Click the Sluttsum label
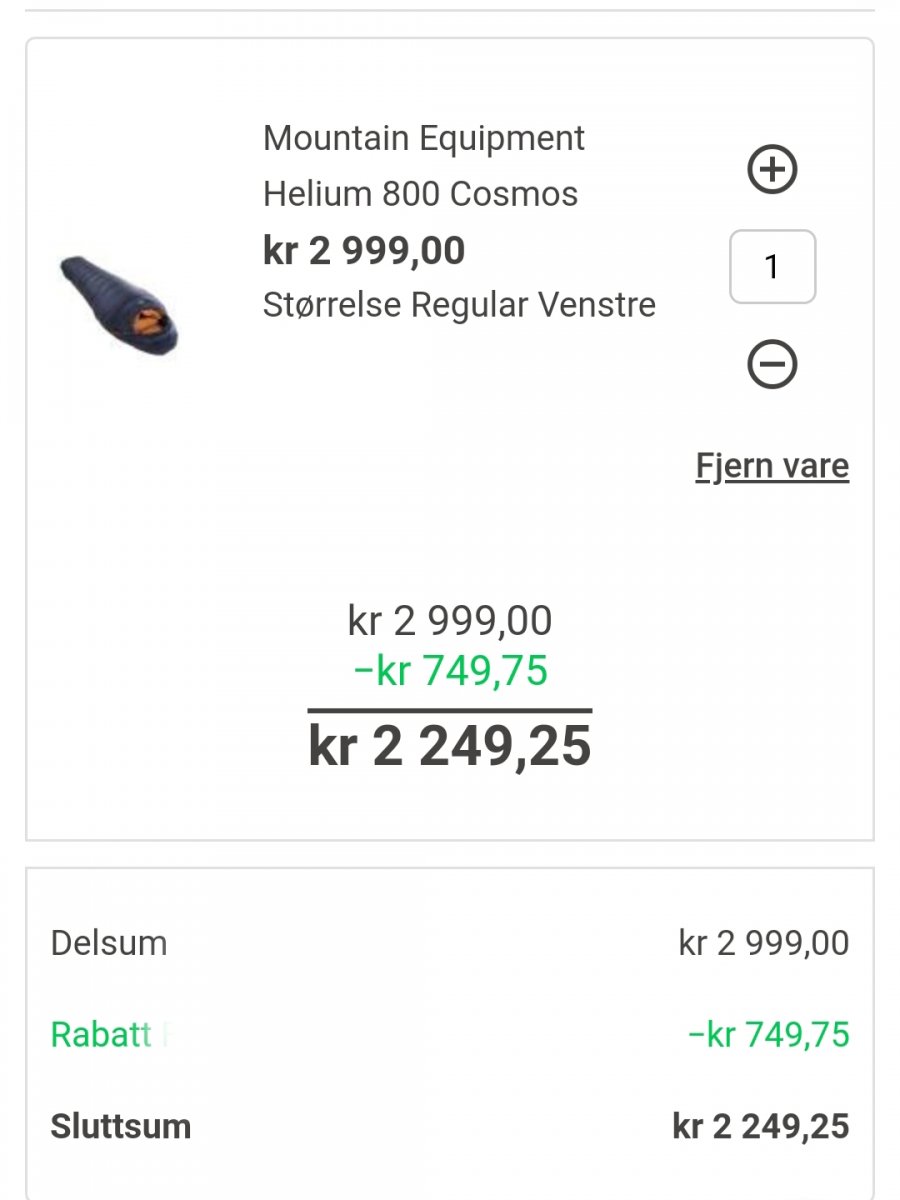The width and height of the screenshot is (900, 1200). pyautogui.click(x=121, y=1126)
